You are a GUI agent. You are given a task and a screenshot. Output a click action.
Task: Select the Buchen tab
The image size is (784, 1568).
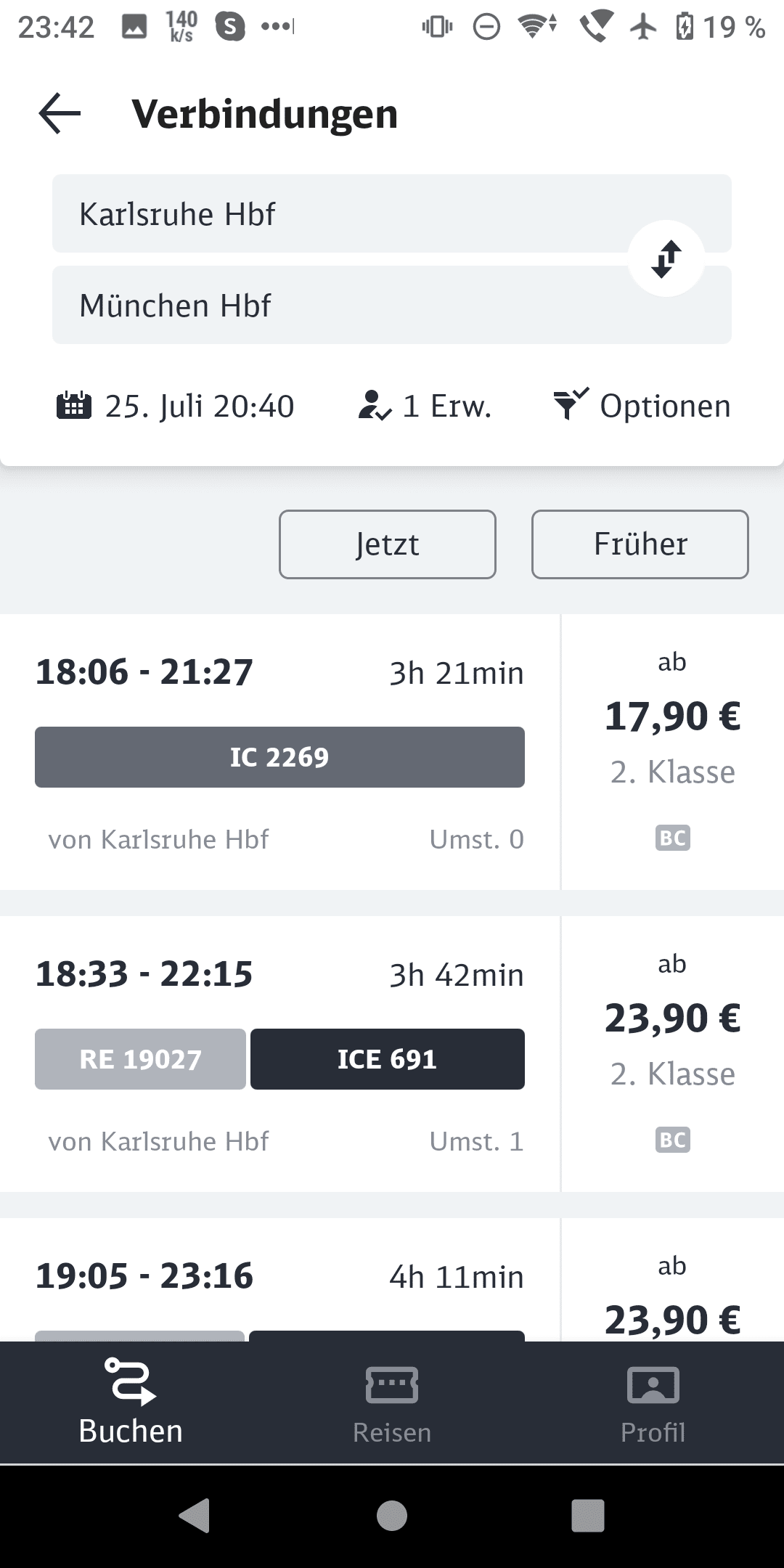point(131,1403)
